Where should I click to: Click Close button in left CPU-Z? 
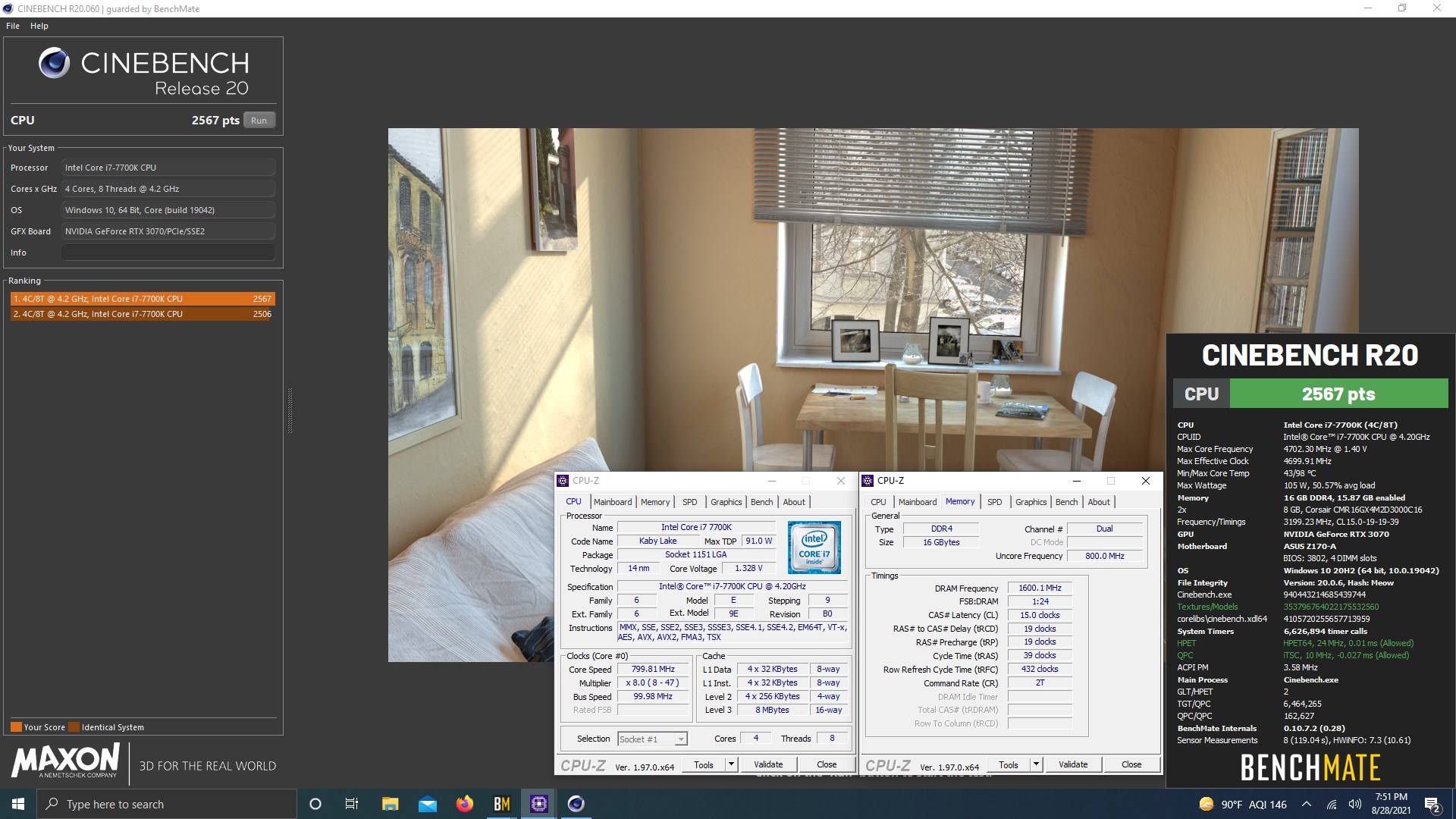click(827, 764)
